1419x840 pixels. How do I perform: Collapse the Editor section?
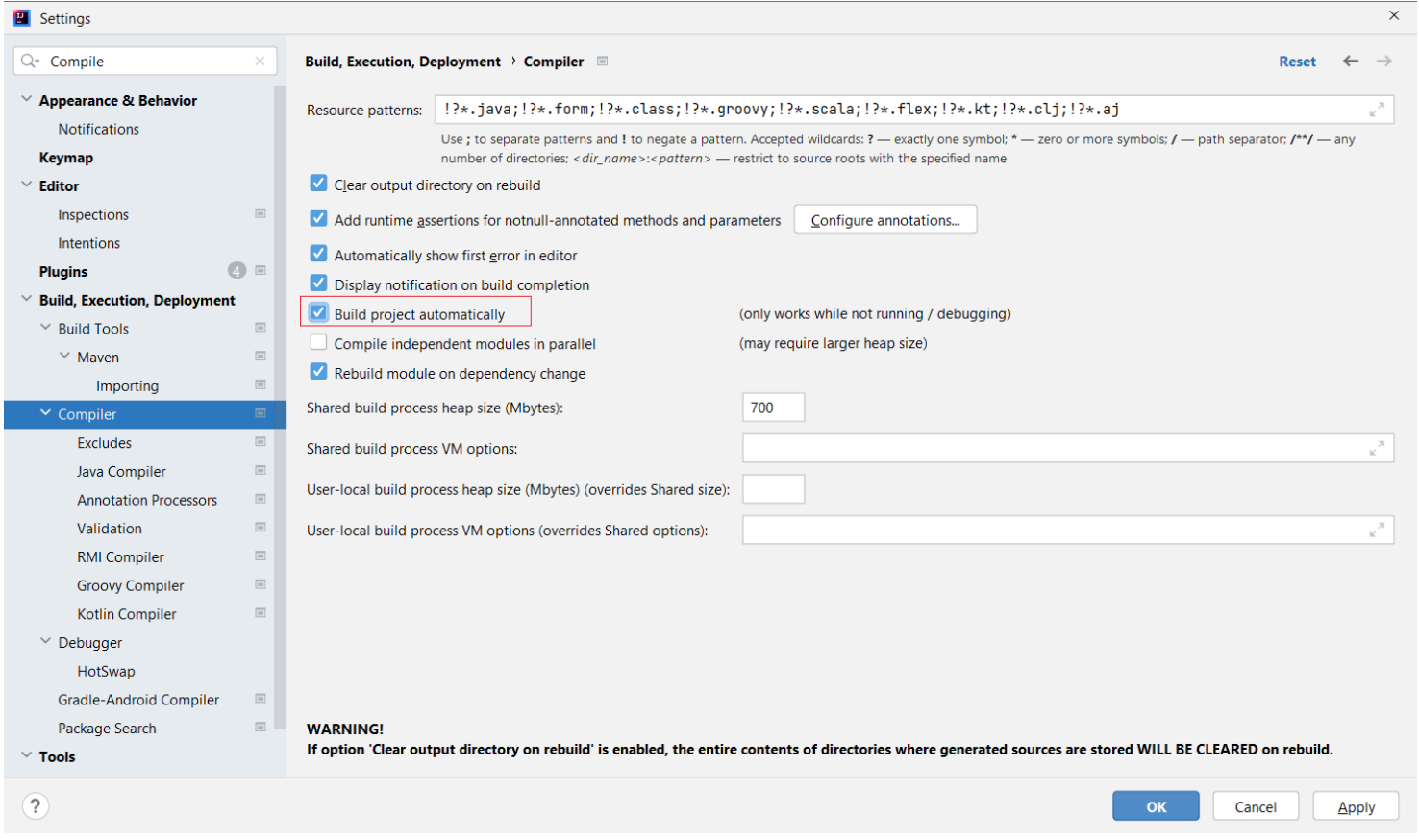tap(26, 185)
